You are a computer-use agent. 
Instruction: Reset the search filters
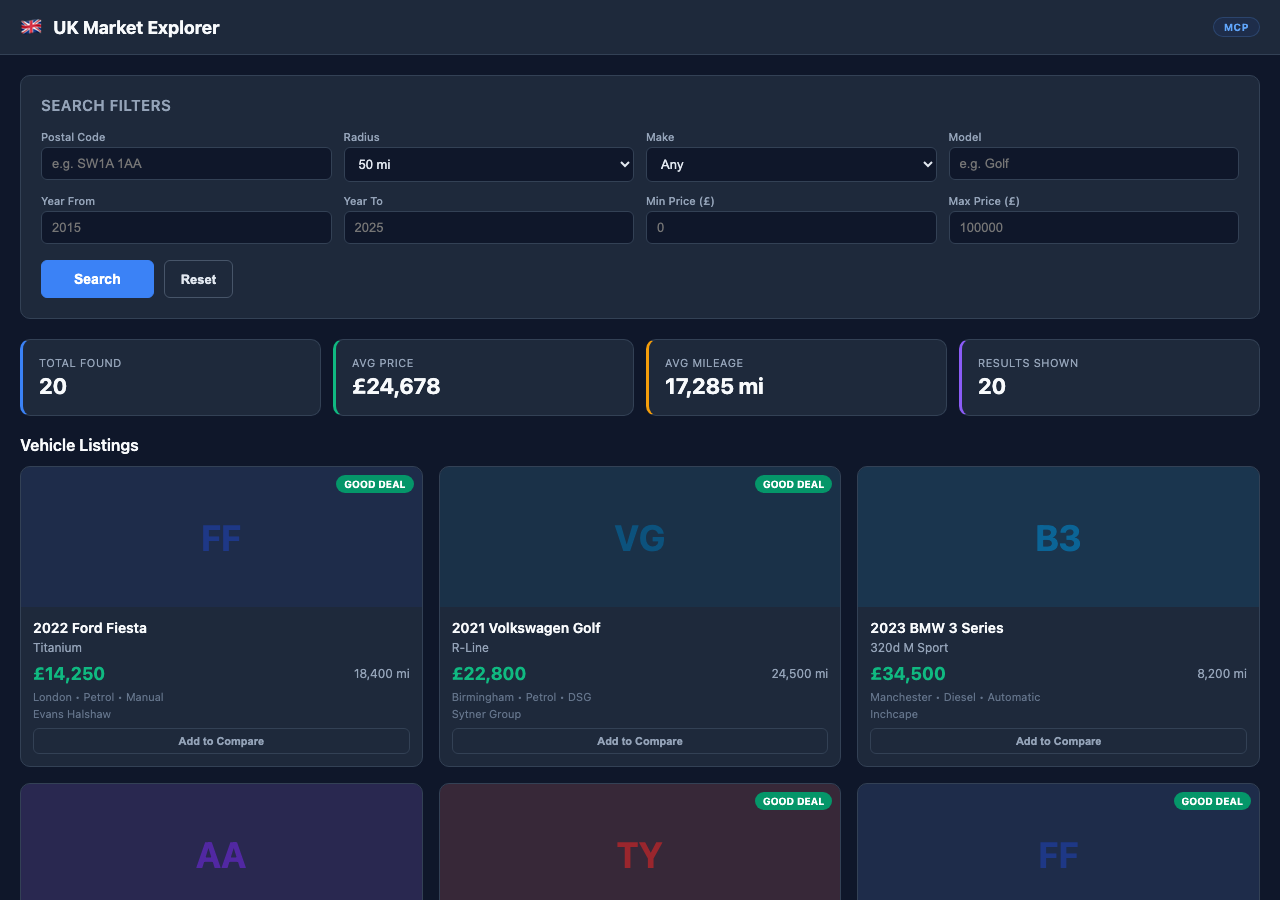(198, 279)
